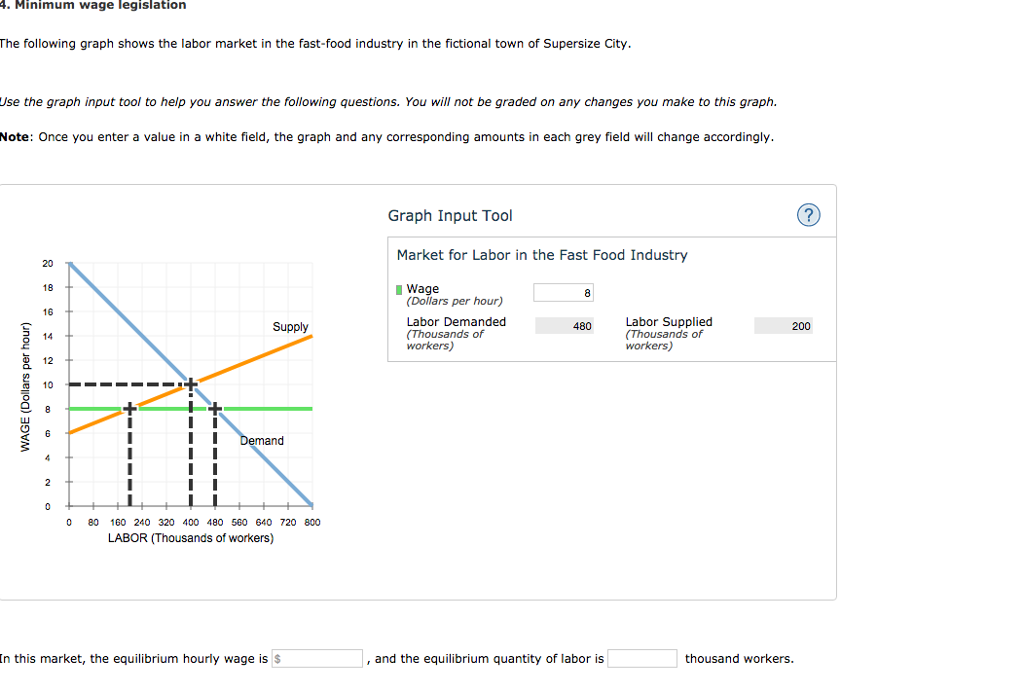Click the left cross marker on the green line
1024x693 pixels.
tap(130, 408)
